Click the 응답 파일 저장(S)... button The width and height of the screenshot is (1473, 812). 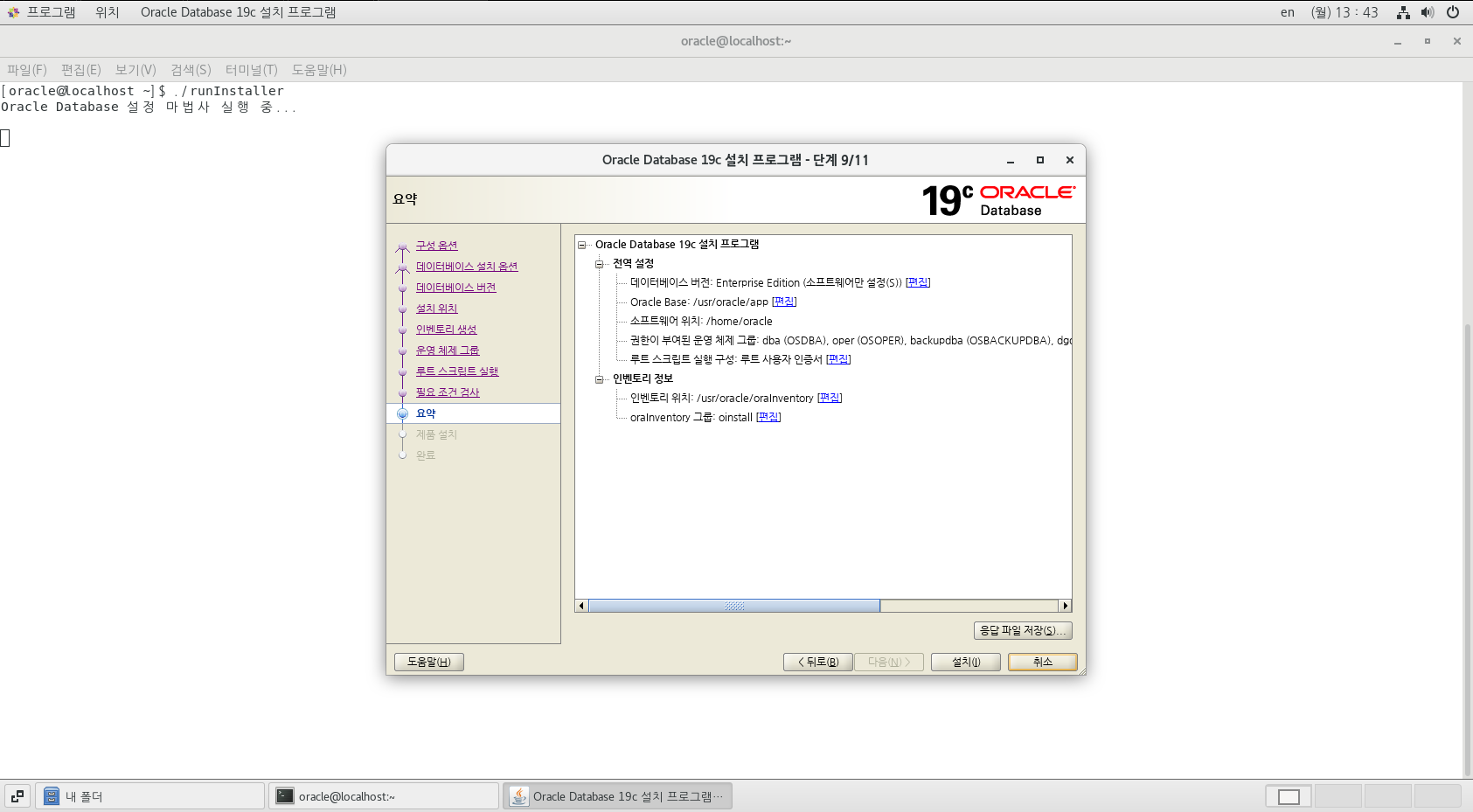coord(1023,630)
